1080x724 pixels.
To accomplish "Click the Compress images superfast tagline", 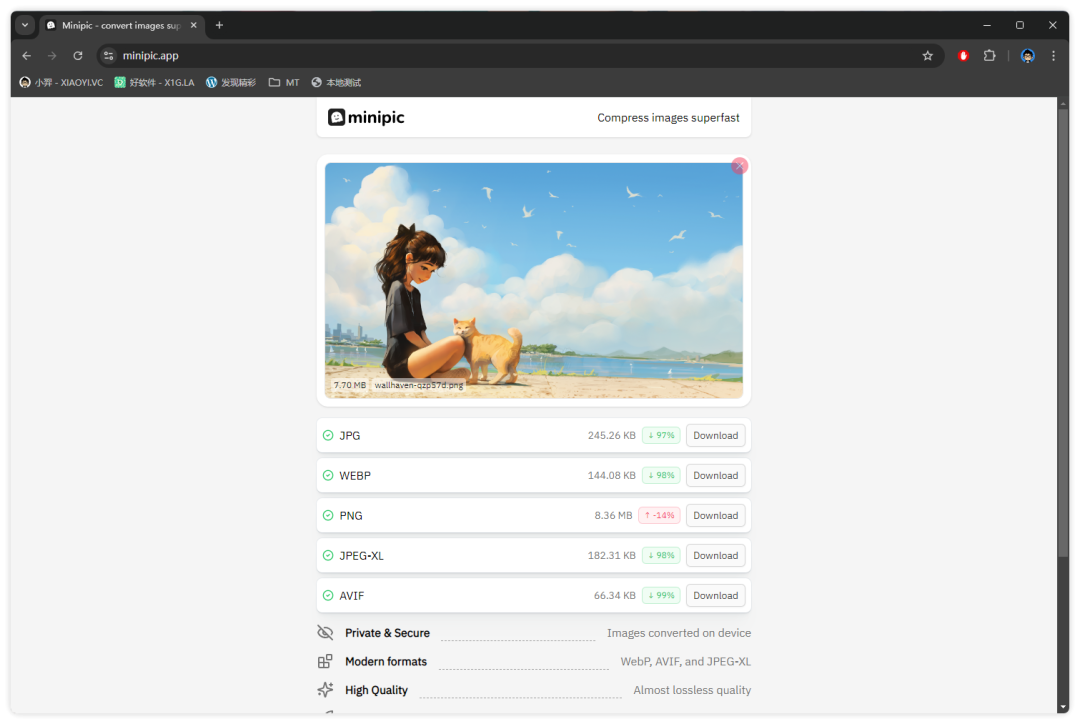I will [x=668, y=118].
